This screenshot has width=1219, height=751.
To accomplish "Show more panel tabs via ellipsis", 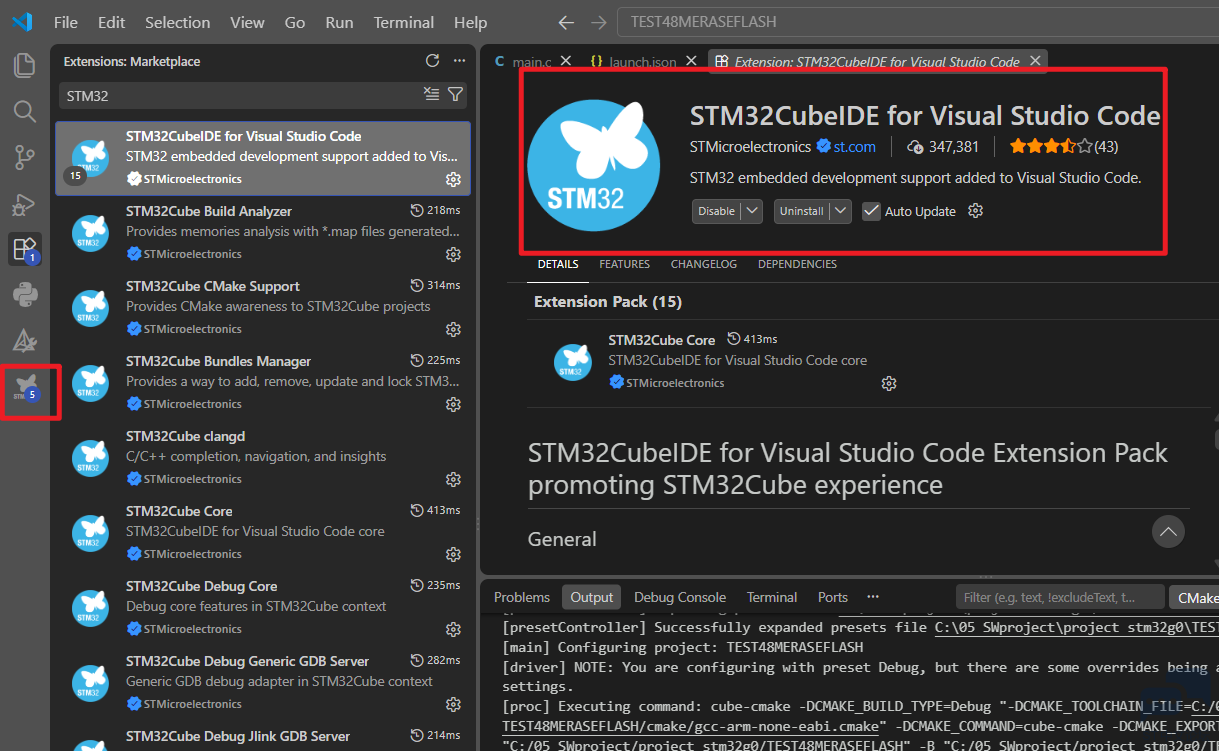I will [873, 597].
